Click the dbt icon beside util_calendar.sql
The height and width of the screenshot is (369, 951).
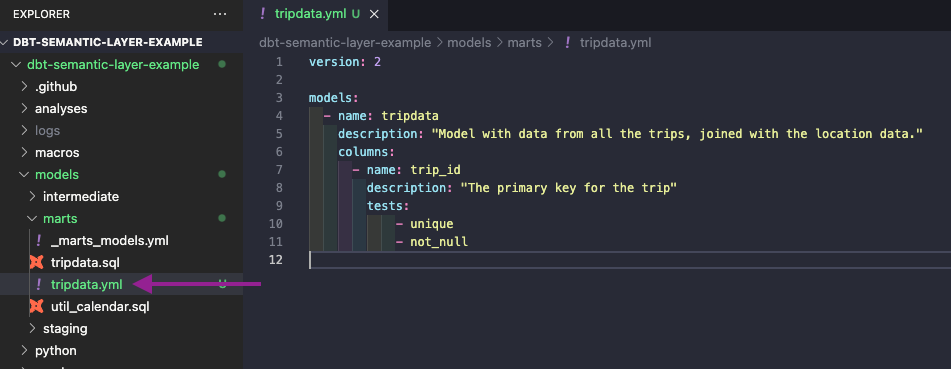pyautogui.click(x=38, y=306)
